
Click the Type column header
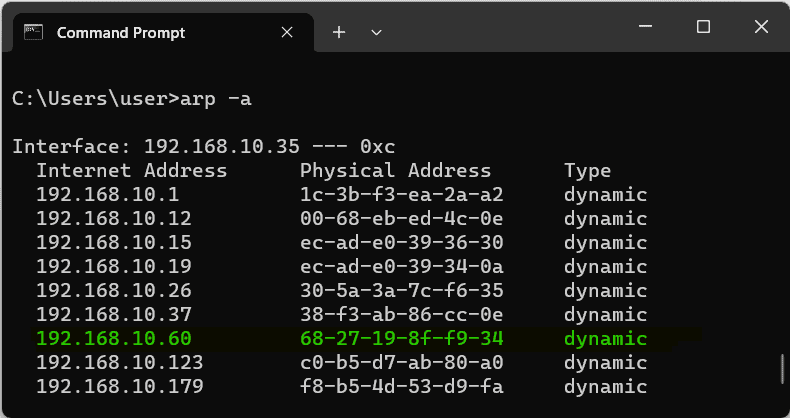587,170
